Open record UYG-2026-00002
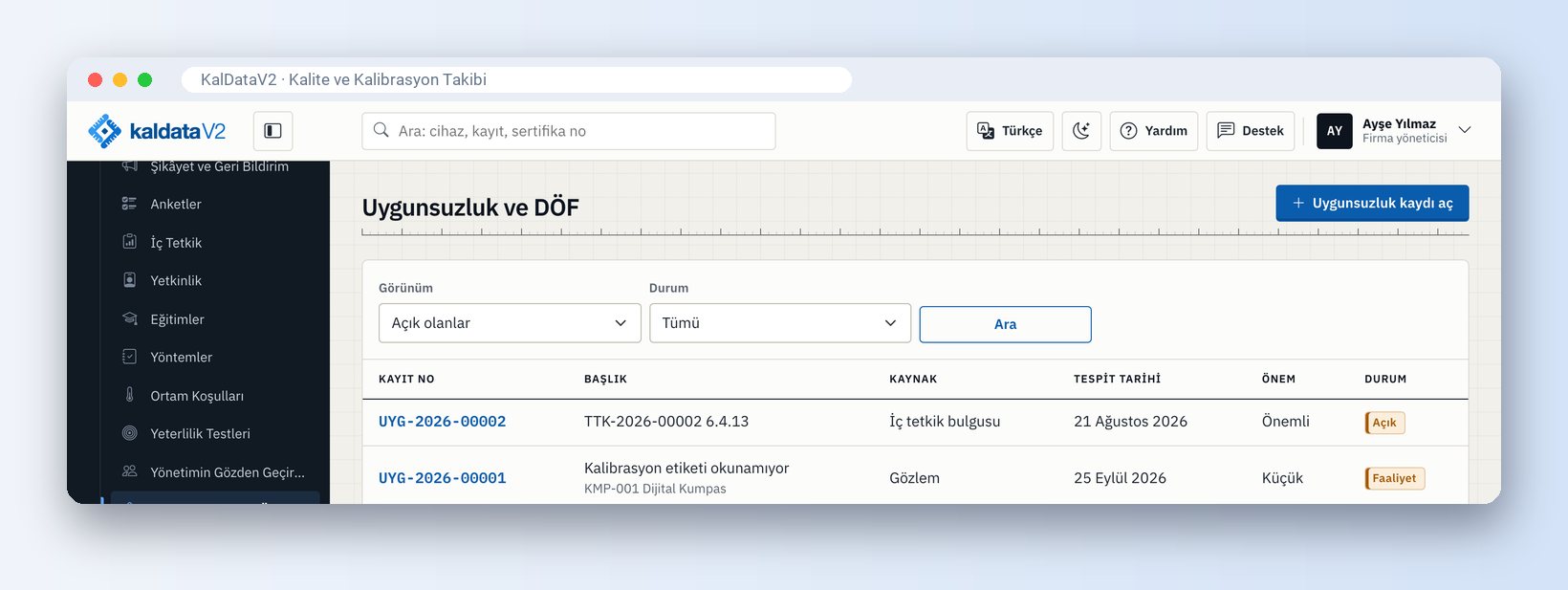 coord(442,422)
